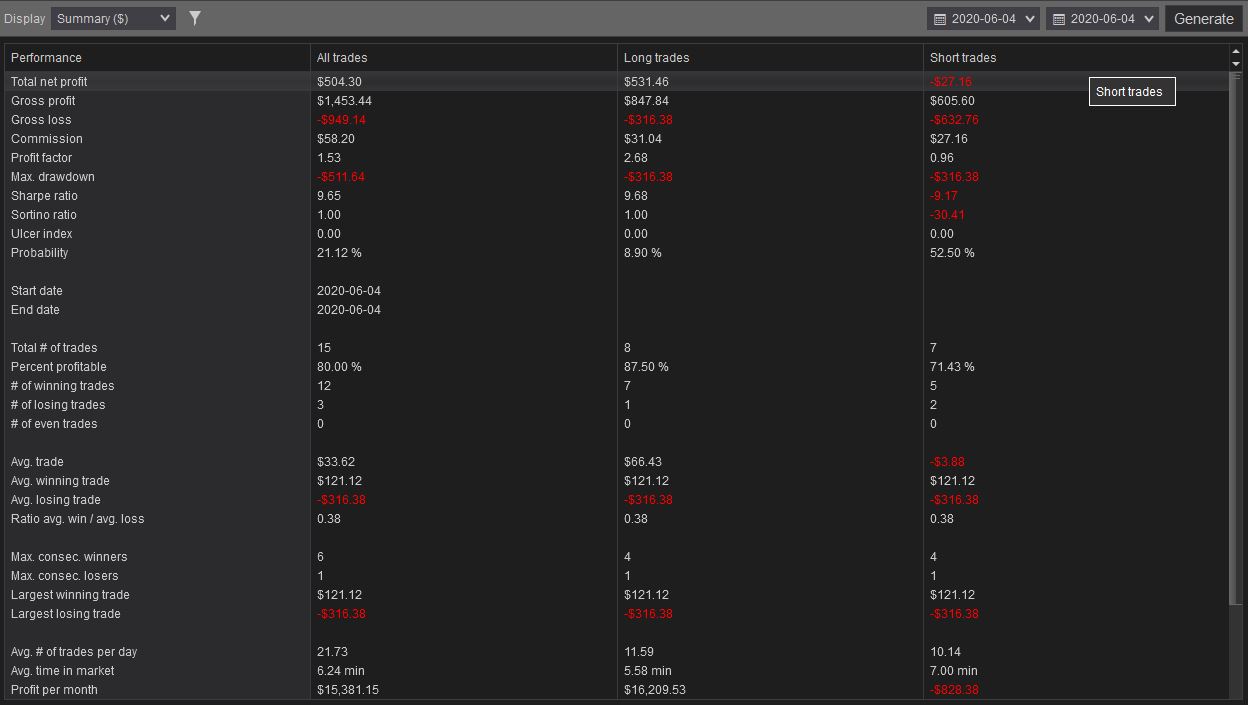Open the start date picker dropdown
1248x705 pixels.
pos(984,19)
